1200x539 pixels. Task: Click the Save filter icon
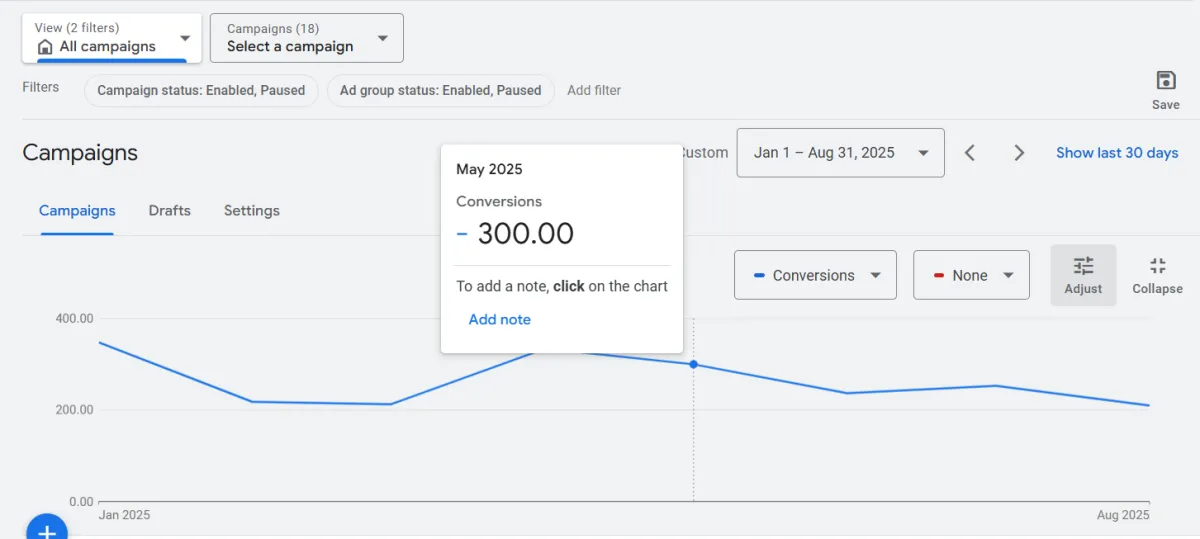point(1165,81)
